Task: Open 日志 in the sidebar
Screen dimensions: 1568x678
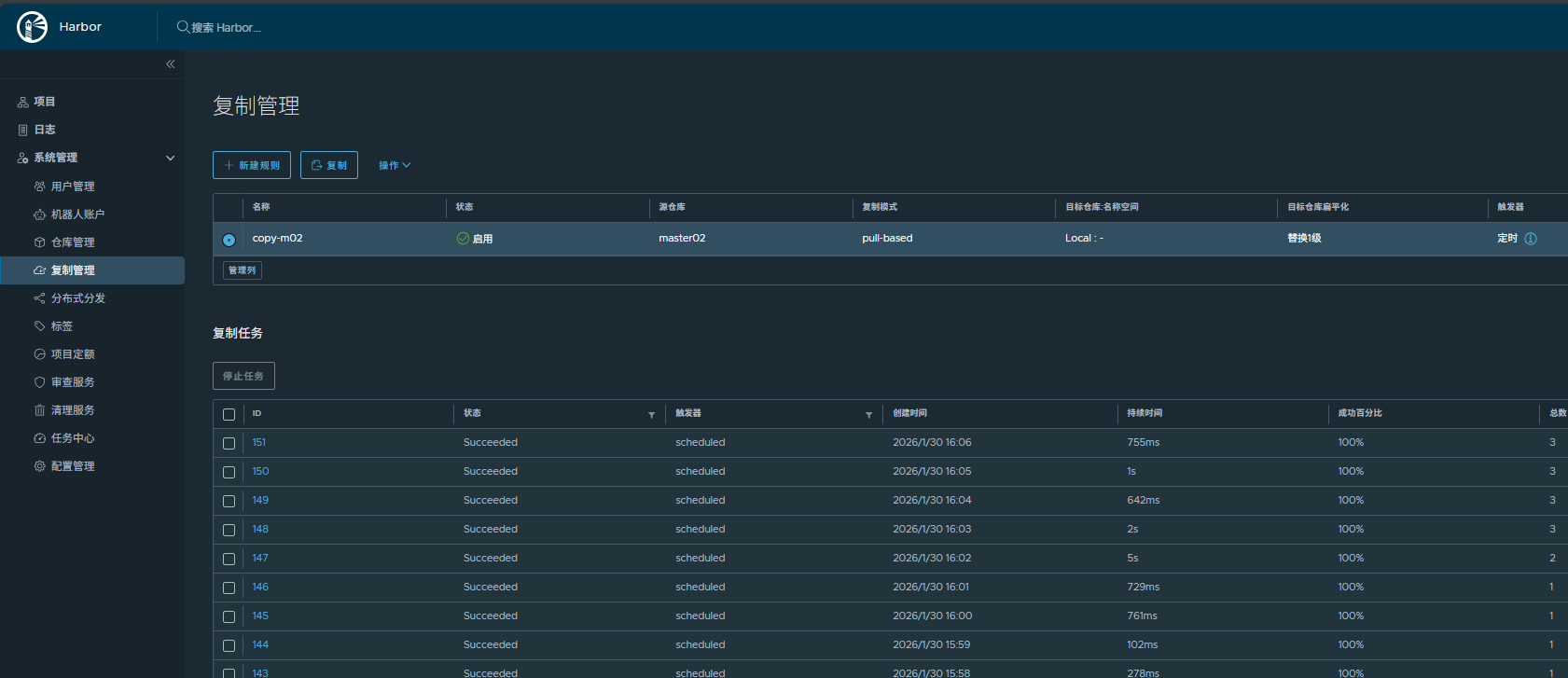Action: 45,130
